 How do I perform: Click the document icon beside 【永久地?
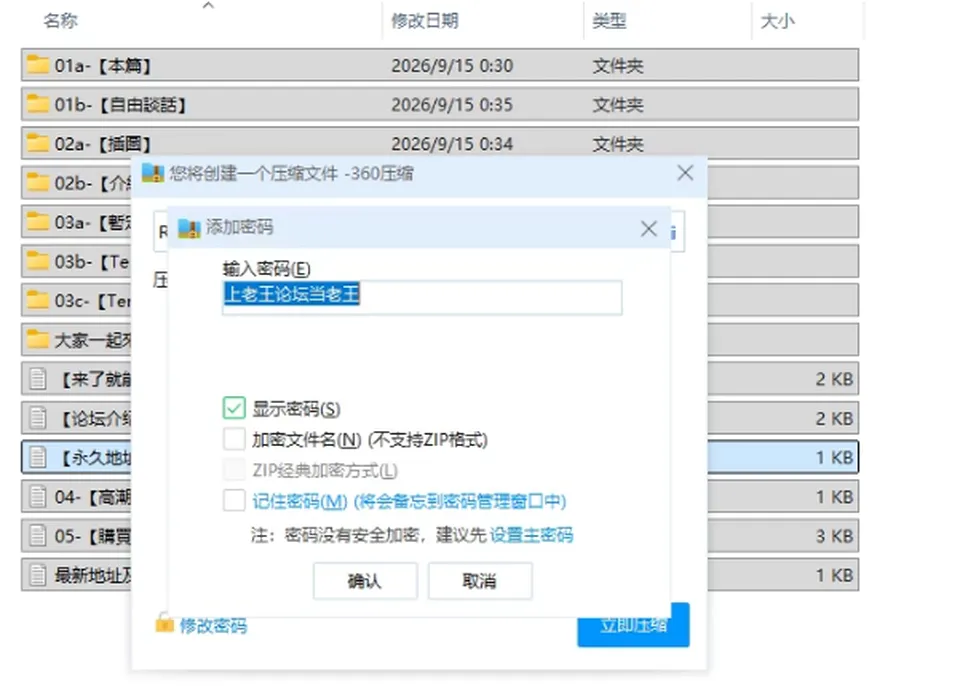[38, 457]
